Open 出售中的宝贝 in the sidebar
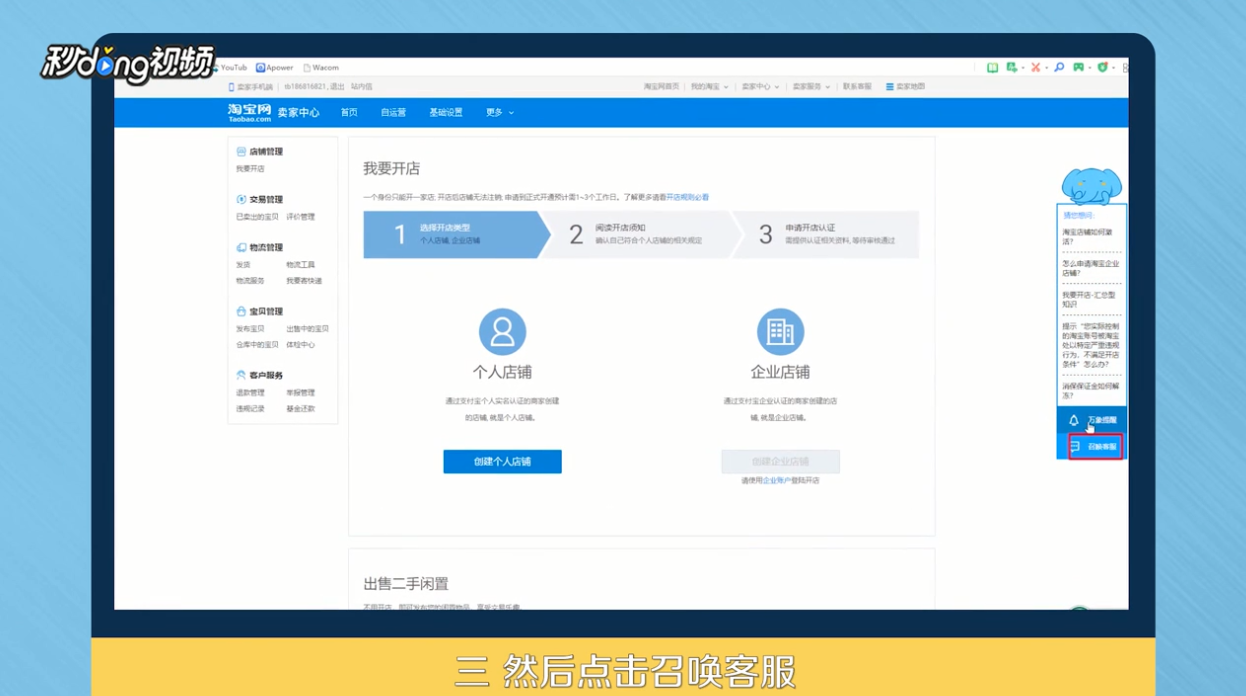The height and width of the screenshot is (696, 1246). coord(307,329)
